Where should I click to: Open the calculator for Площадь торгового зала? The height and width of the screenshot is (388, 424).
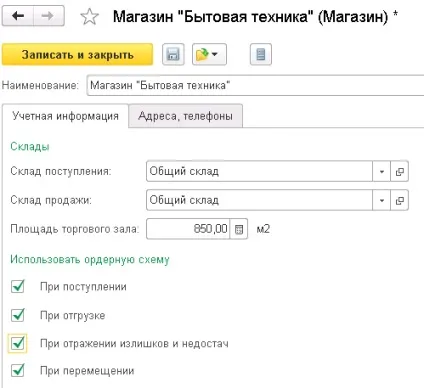tap(239, 229)
